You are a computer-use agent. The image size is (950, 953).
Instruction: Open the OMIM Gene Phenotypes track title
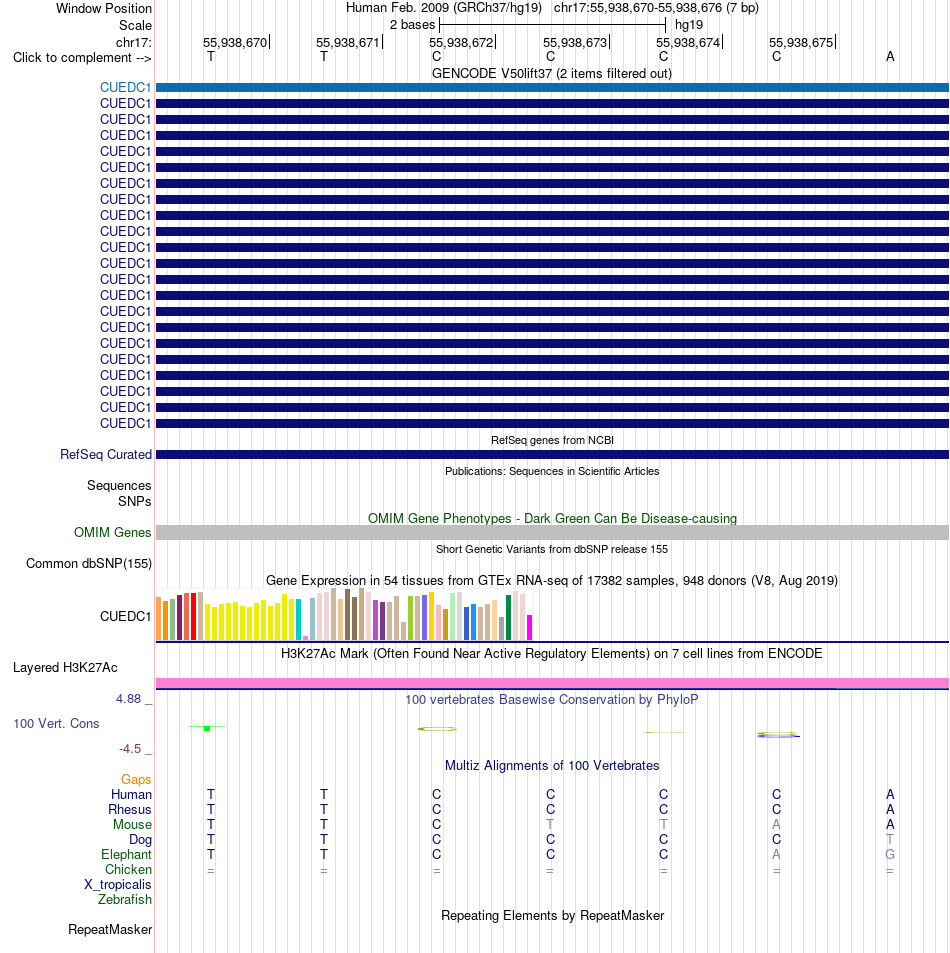tap(552, 518)
